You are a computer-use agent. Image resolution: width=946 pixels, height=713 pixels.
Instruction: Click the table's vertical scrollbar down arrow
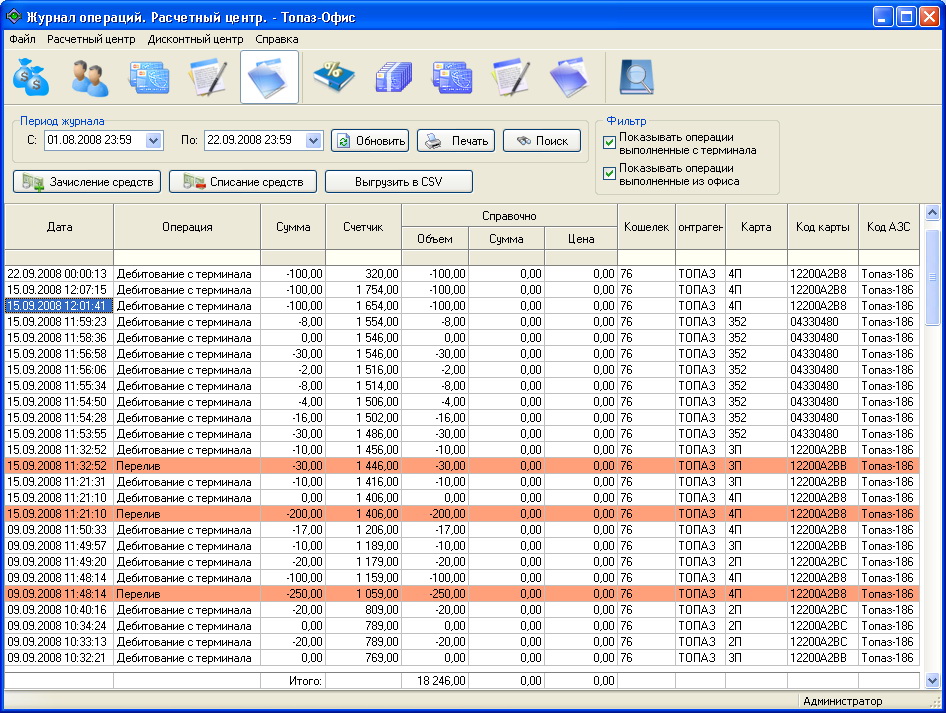[932, 680]
